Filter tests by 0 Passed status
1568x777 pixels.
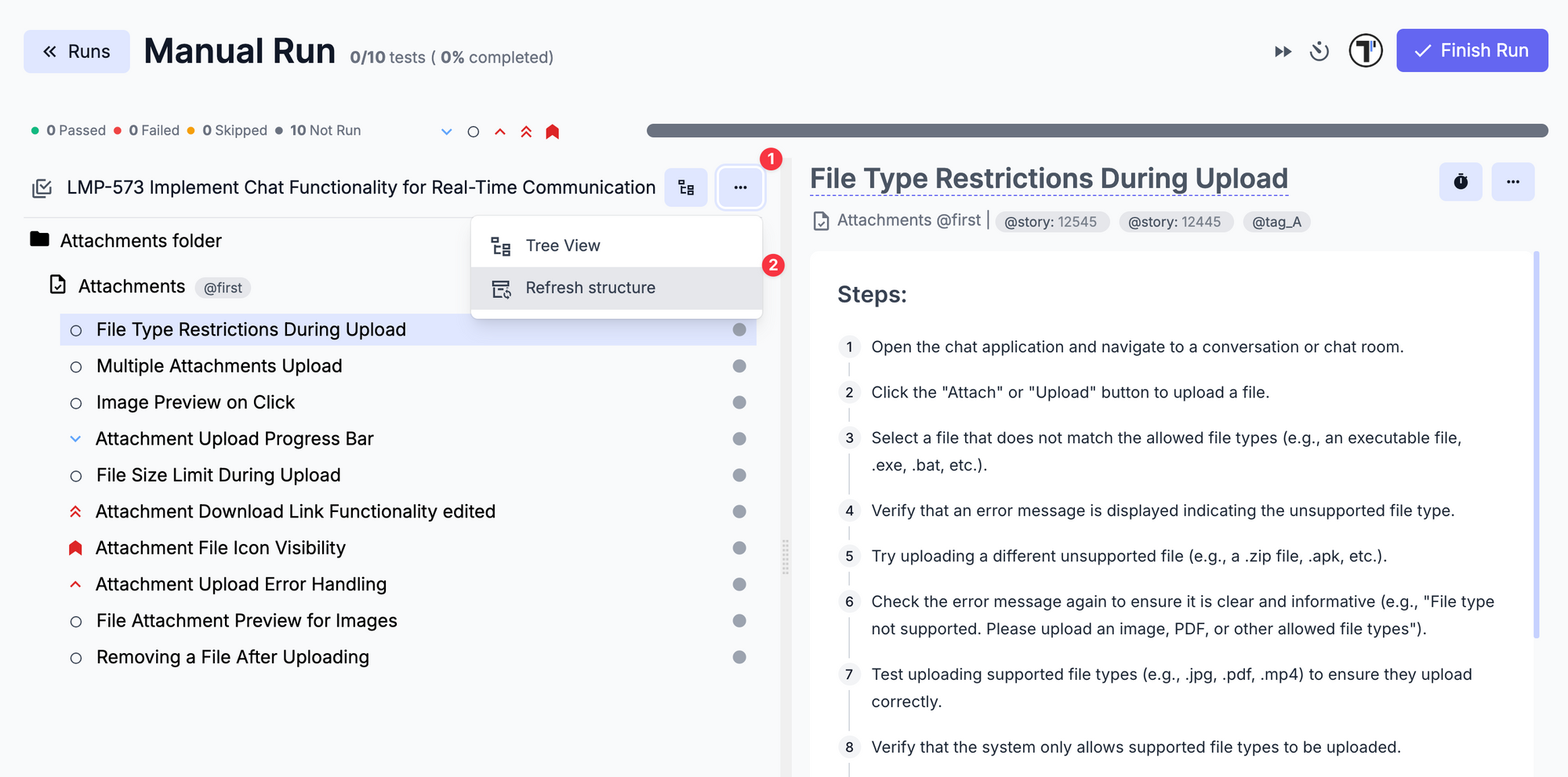68,130
